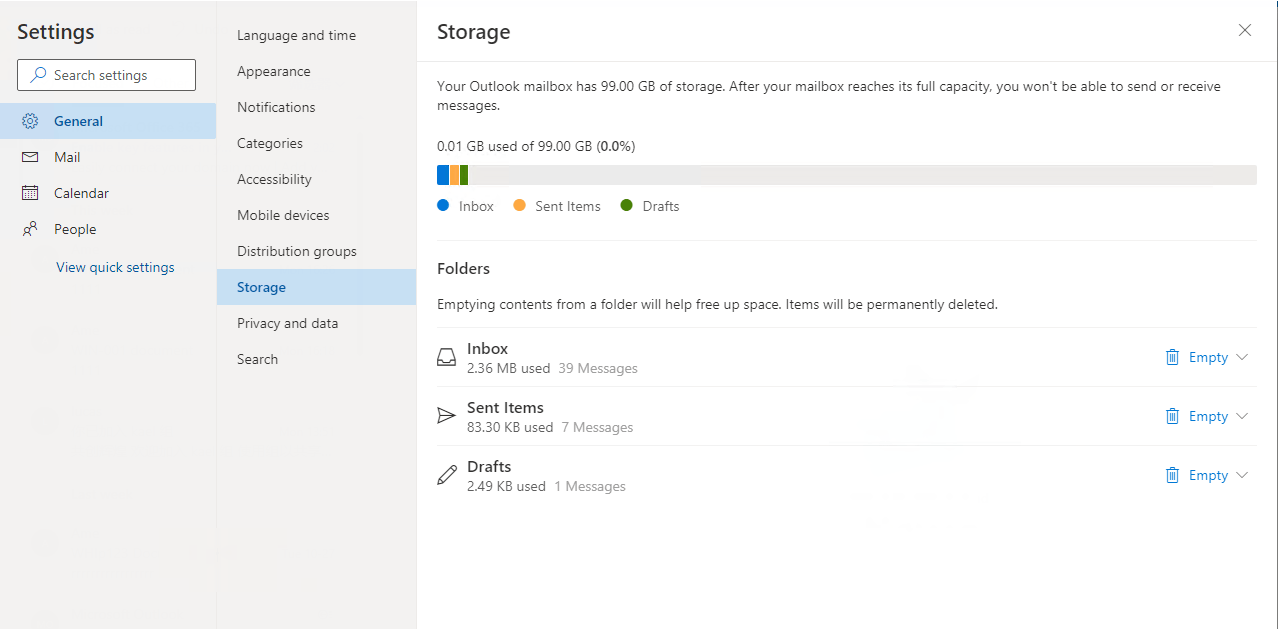Click trash icon in Drafts row
The image size is (1279, 629).
pyautogui.click(x=1172, y=475)
